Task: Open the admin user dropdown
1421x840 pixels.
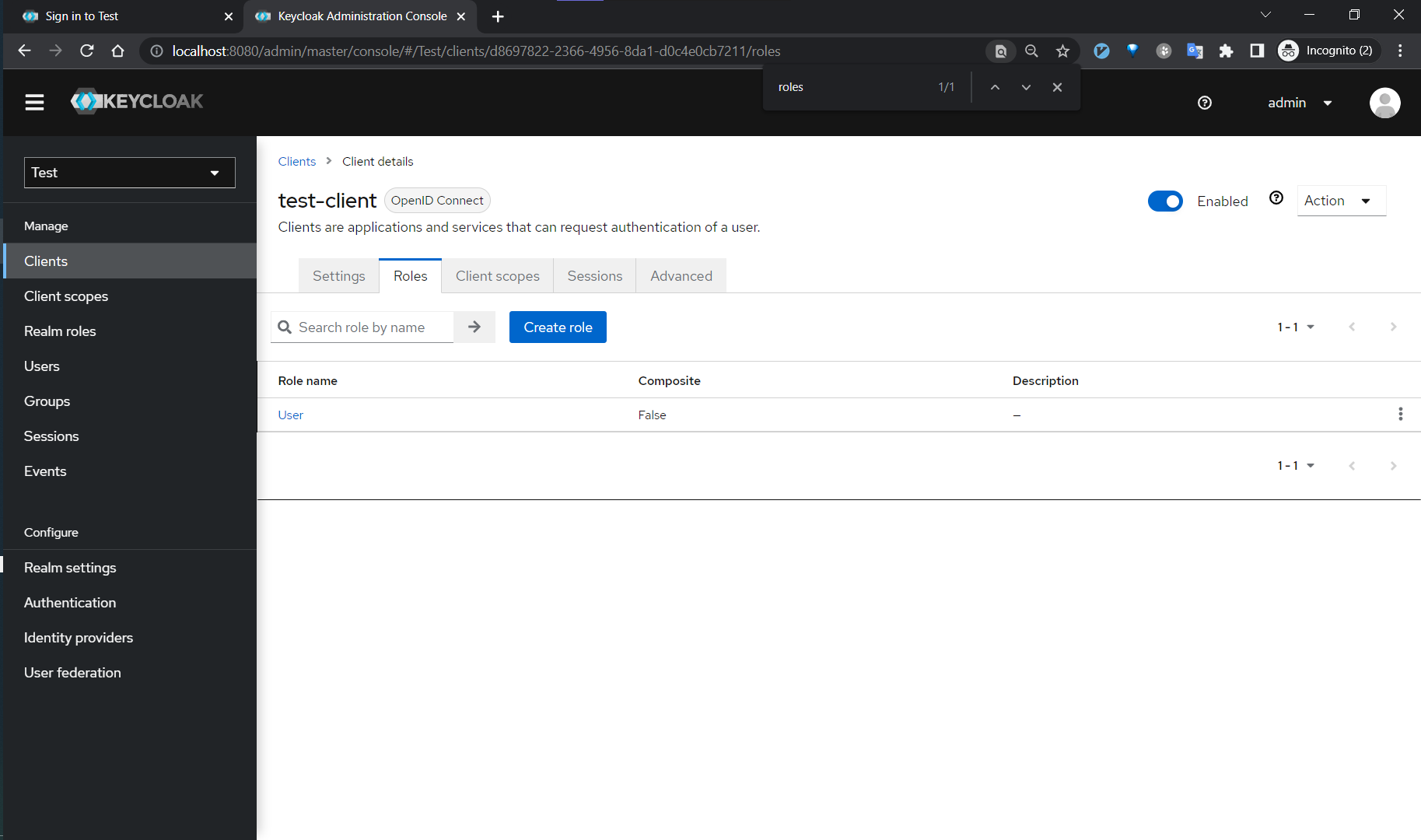Action: pyautogui.click(x=1300, y=103)
